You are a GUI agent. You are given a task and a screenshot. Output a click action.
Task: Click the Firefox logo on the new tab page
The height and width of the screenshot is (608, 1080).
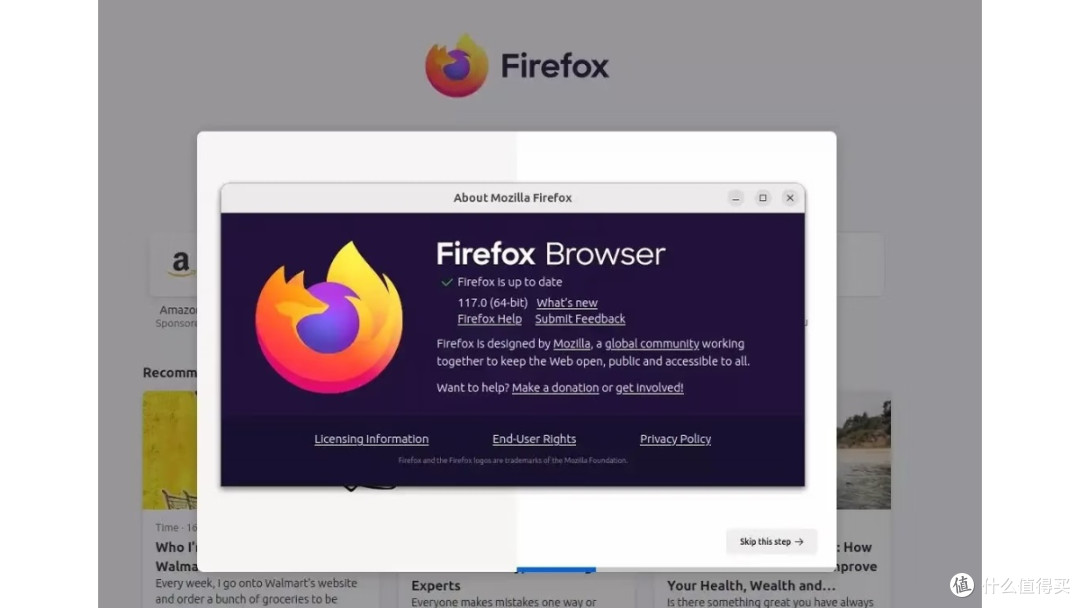click(x=457, y=66)
